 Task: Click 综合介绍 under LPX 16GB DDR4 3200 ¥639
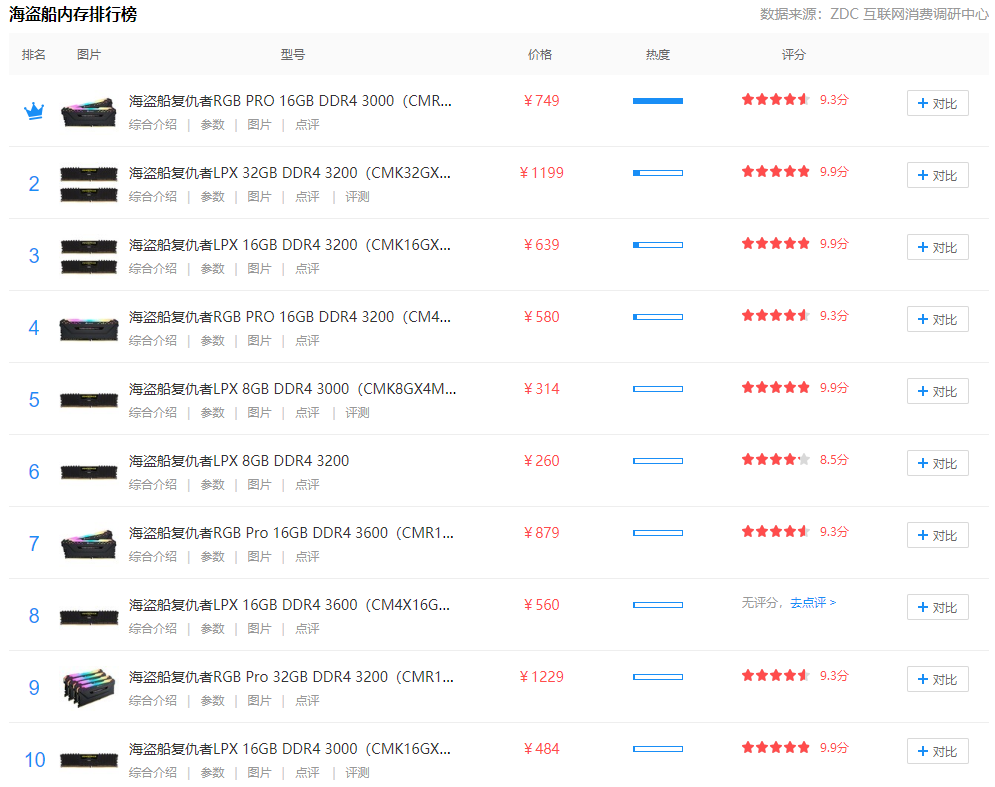pos(152,269)
